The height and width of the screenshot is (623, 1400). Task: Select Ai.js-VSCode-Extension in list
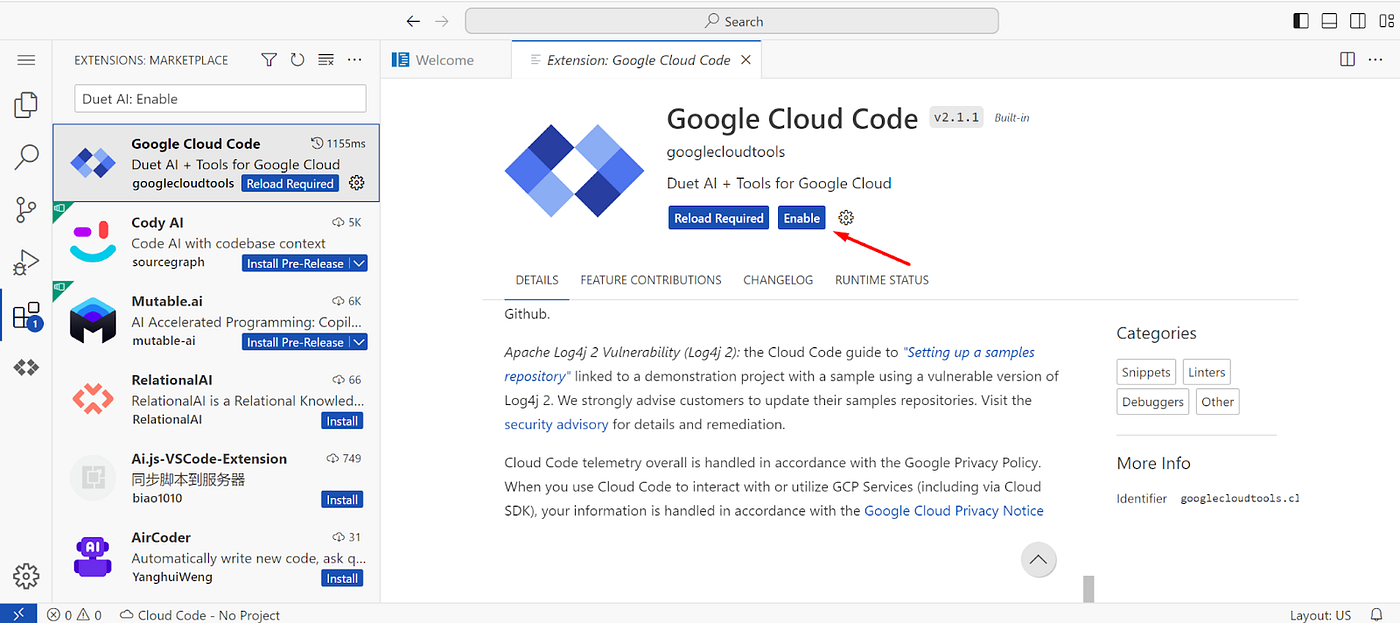[216, 479]
